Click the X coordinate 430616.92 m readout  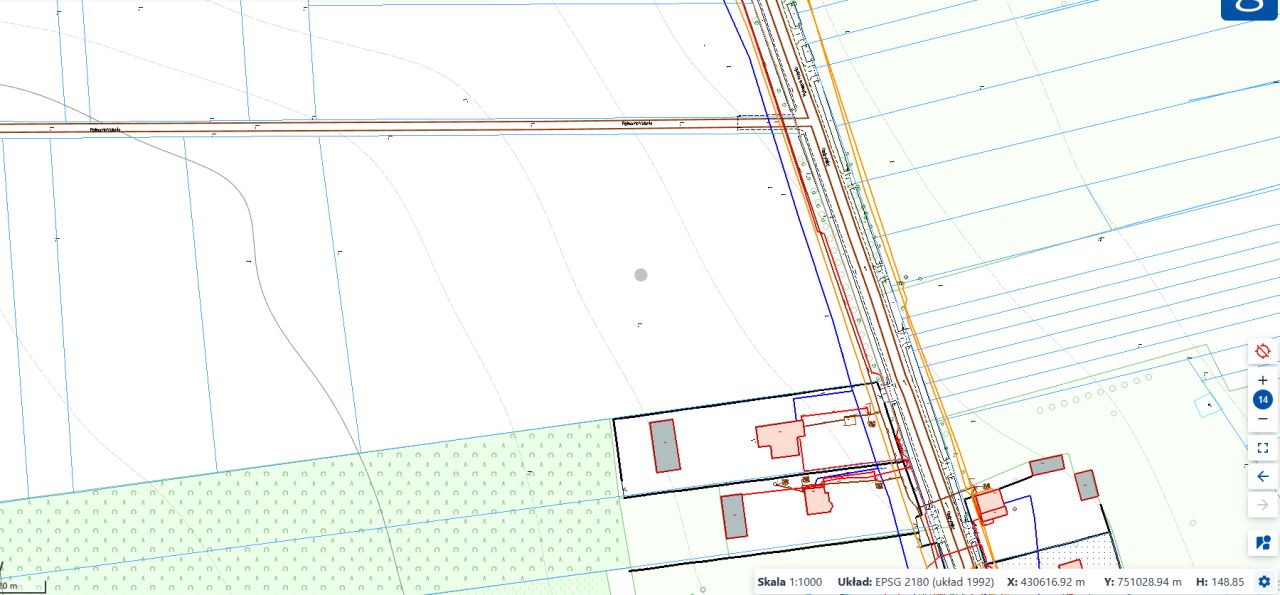pos(1046,582)
